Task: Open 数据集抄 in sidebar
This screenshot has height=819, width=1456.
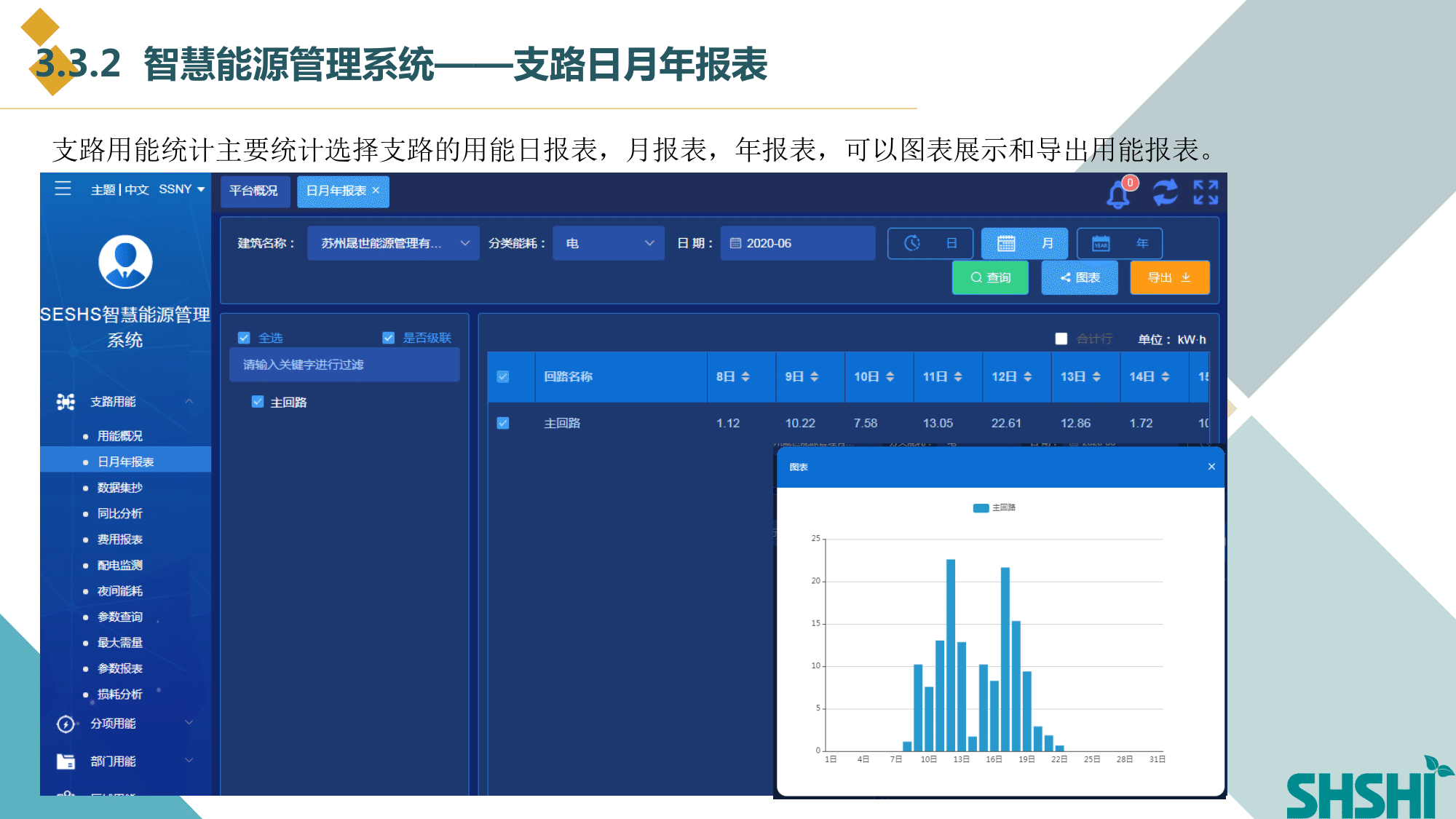Action: pyautogui.click(x=120, y=488)
